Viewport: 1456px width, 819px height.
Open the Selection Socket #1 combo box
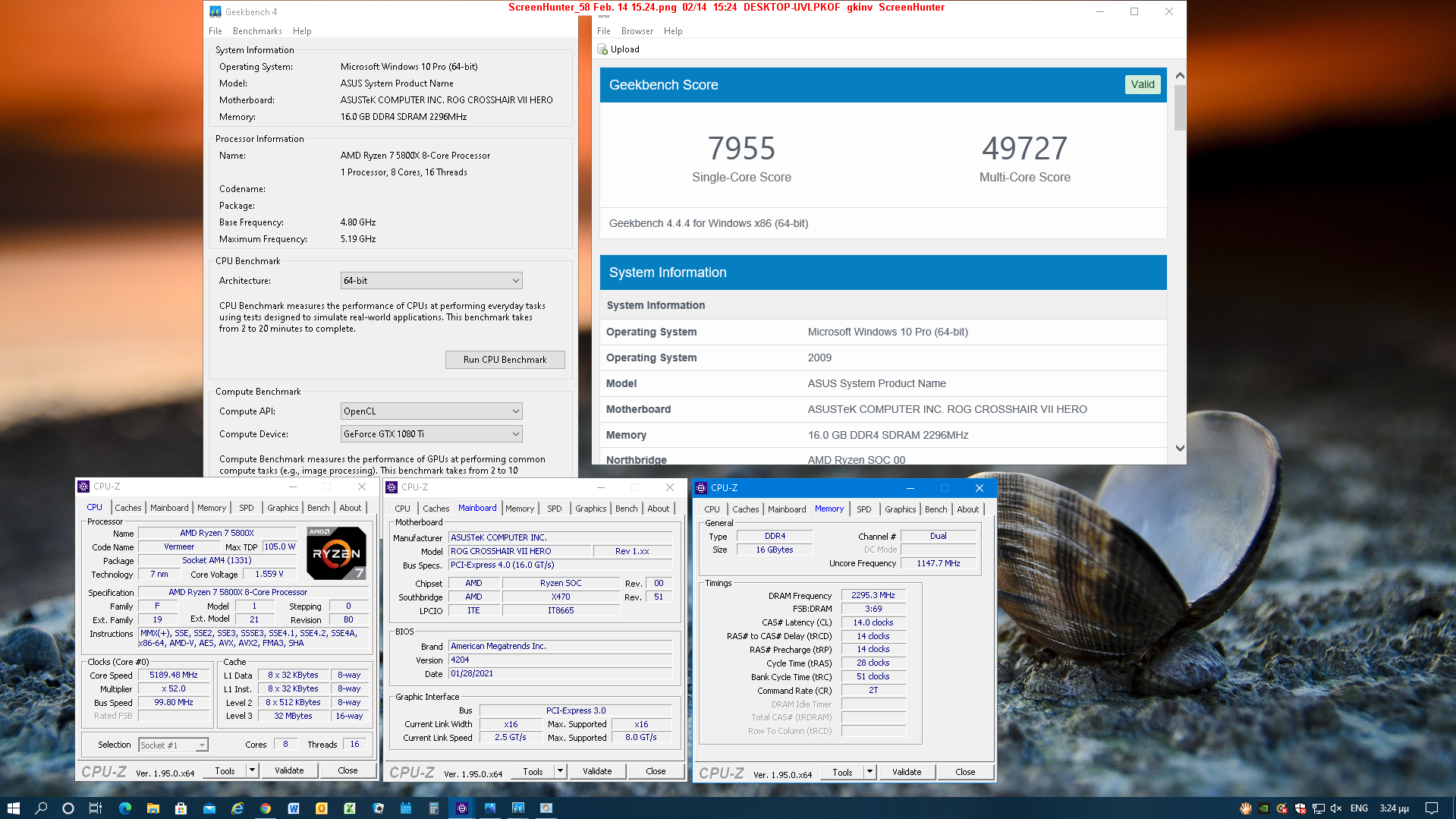[173, 745]
